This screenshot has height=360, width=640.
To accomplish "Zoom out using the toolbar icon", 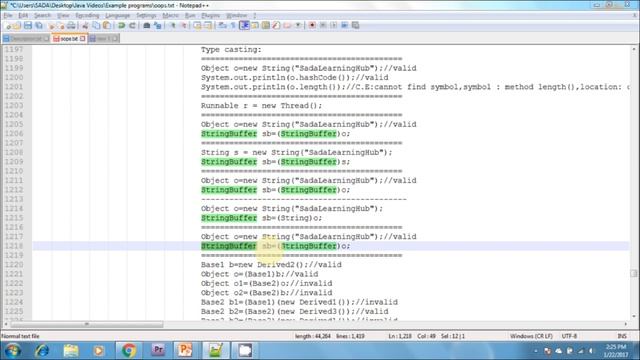I will point(184,25).
